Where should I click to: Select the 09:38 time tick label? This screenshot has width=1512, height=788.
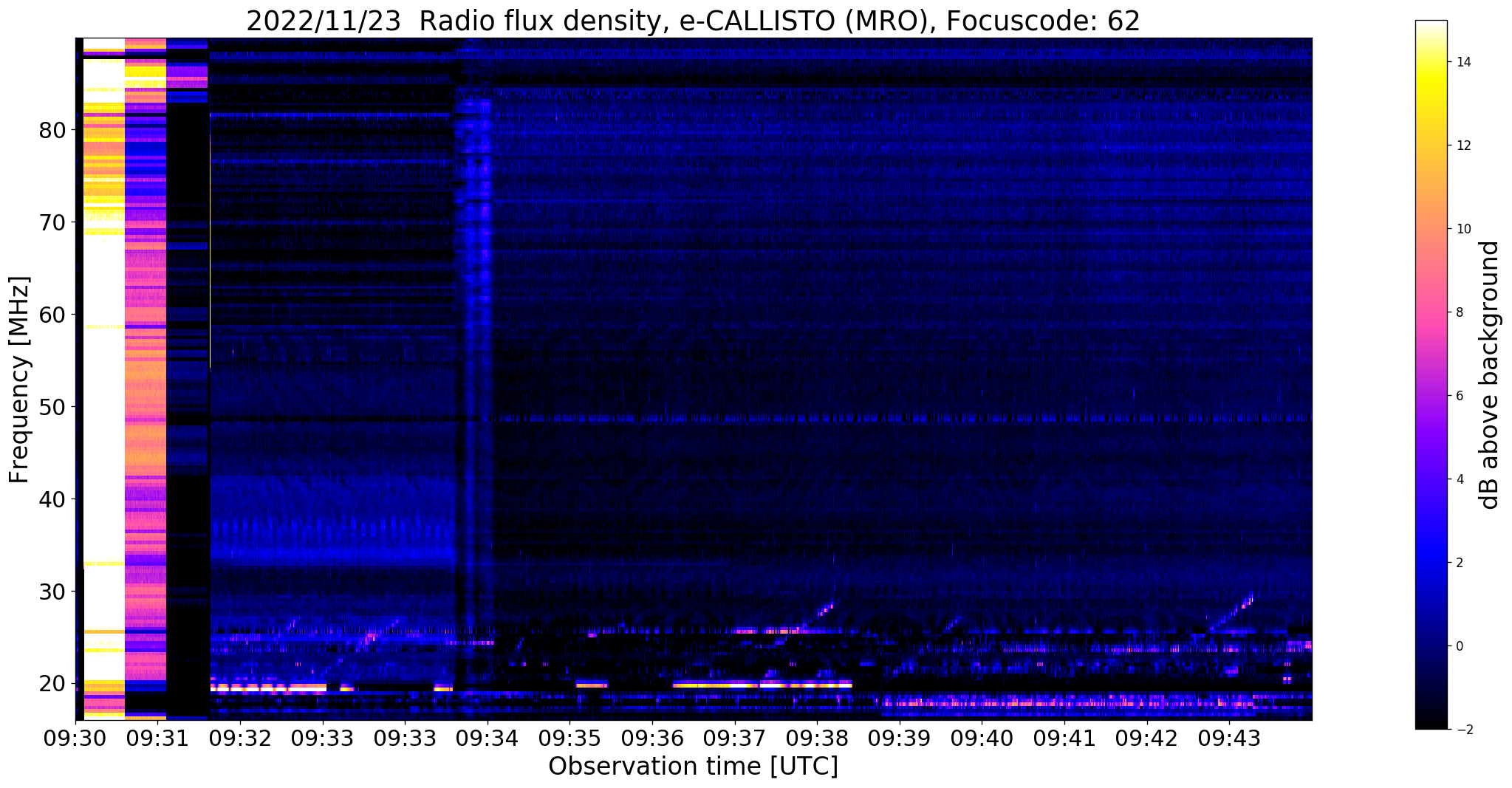click(x=817, y=739)
